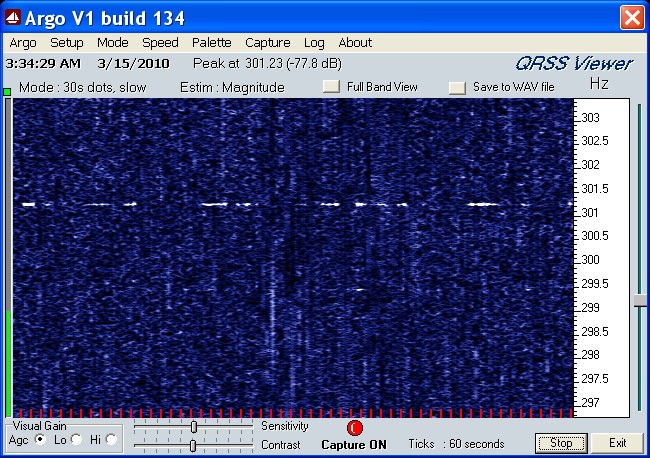The height and width of the screenshot is (458, 650).
Task: Open the Speed menu
Action: [160, 43]
